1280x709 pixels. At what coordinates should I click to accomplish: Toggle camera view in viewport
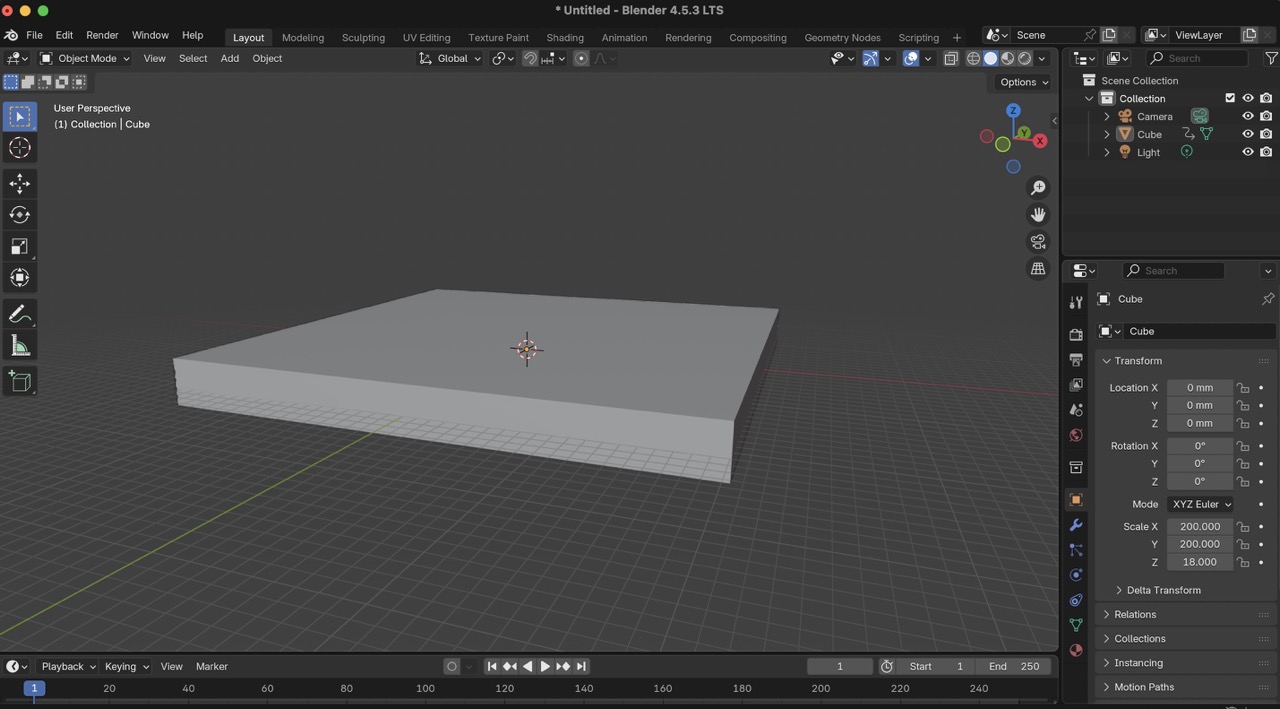[x=1038, y=242]
